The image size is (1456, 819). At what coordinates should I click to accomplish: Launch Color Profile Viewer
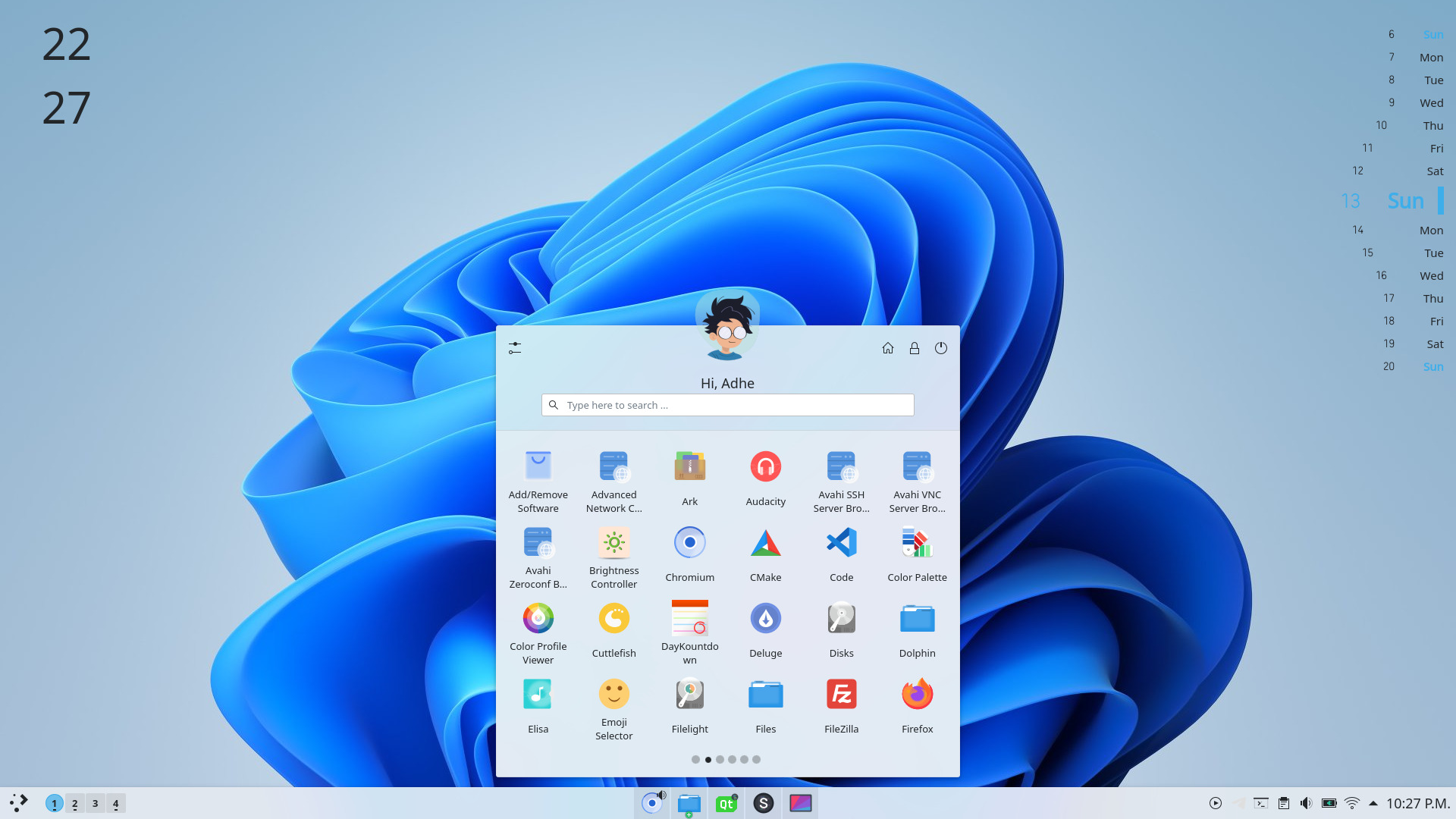point(538,632)
